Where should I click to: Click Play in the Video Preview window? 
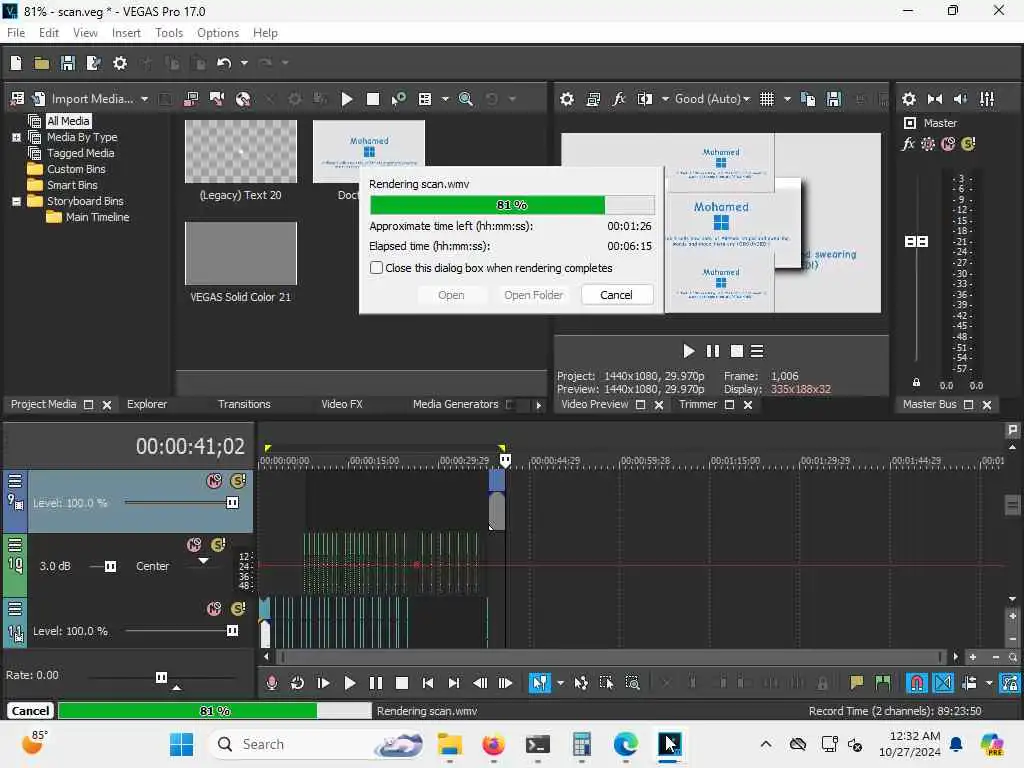point(688,351)
